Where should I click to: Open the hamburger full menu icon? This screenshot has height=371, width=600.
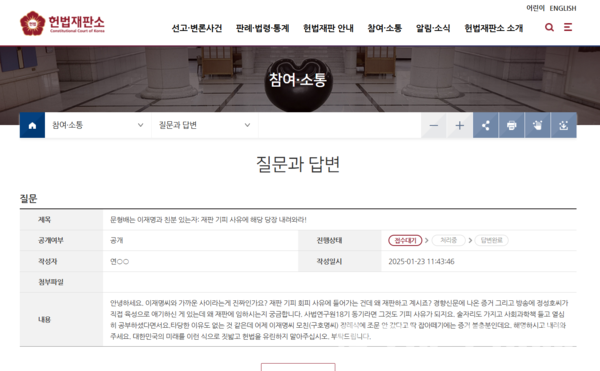pyautogui.click(x=568, y=27)
